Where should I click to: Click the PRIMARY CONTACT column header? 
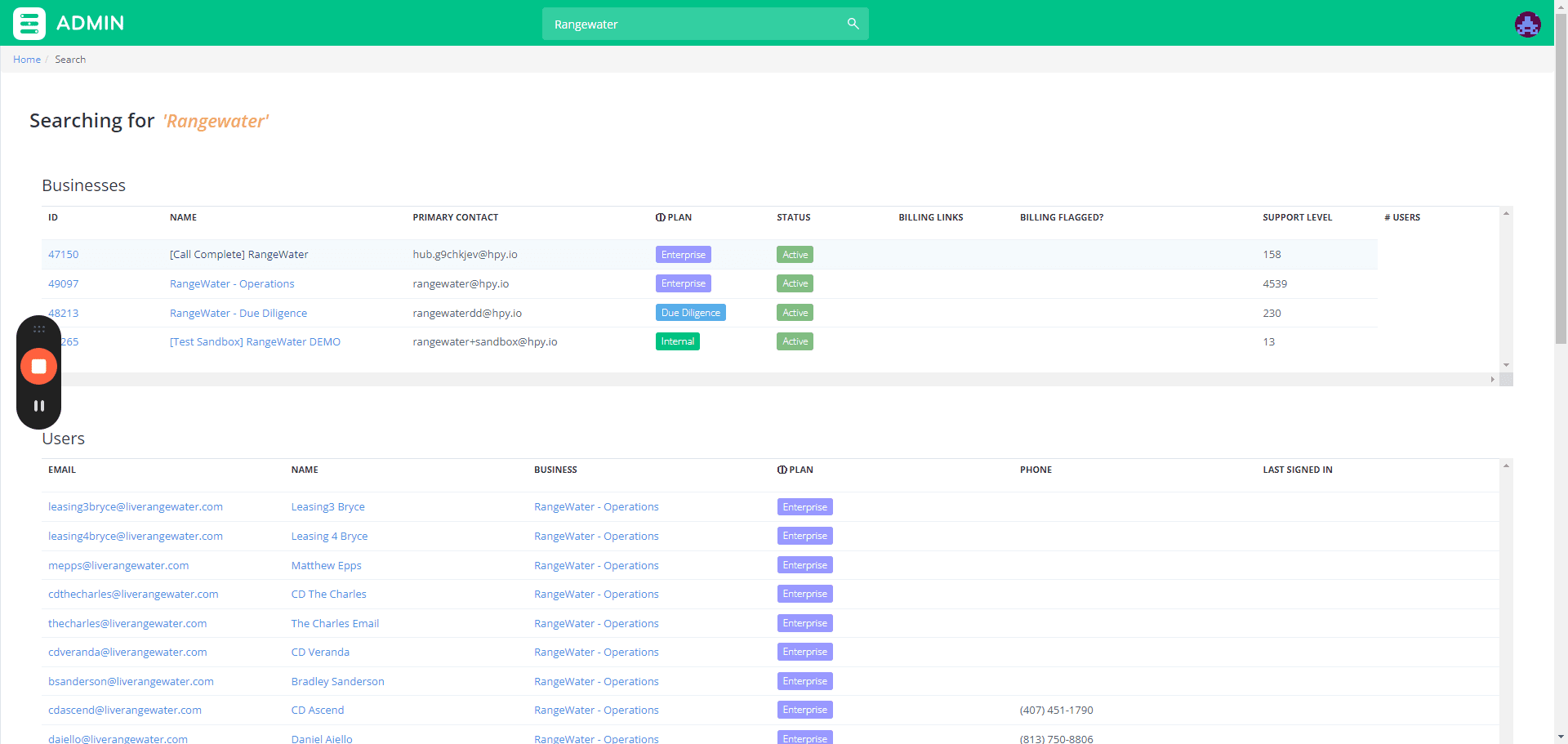tap(455, 217)
